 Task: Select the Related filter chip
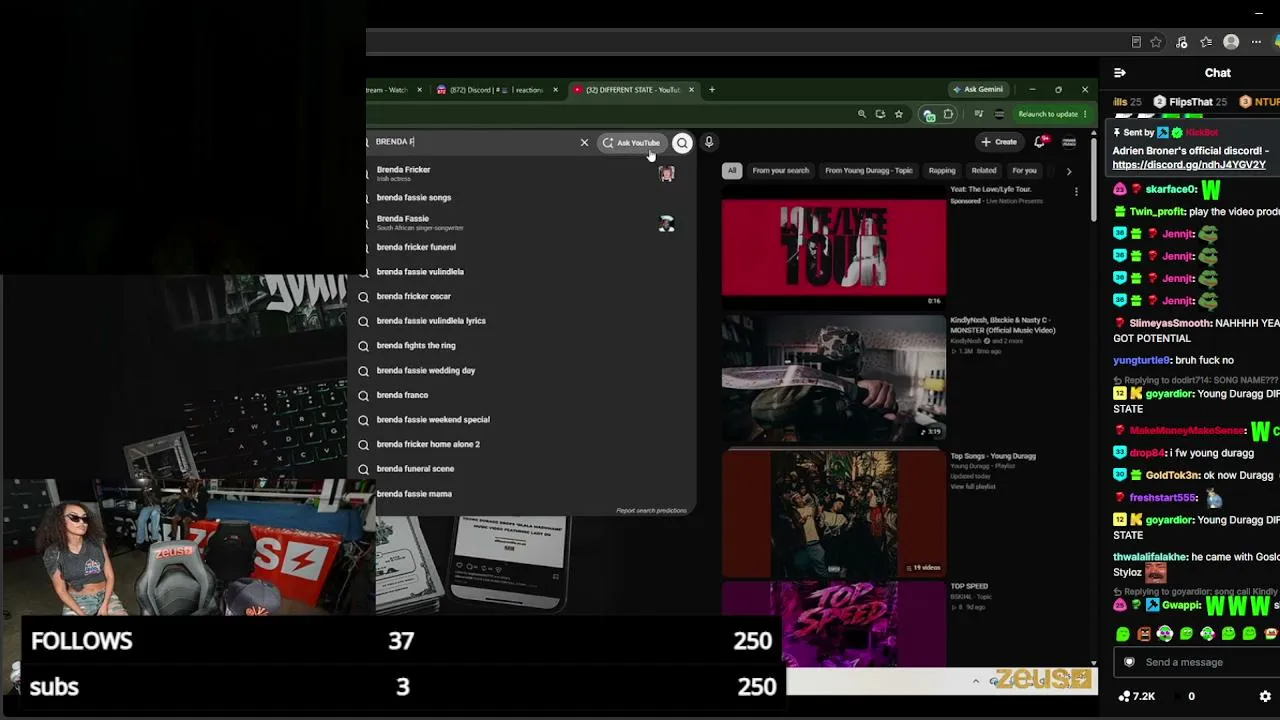pos(984,171)
